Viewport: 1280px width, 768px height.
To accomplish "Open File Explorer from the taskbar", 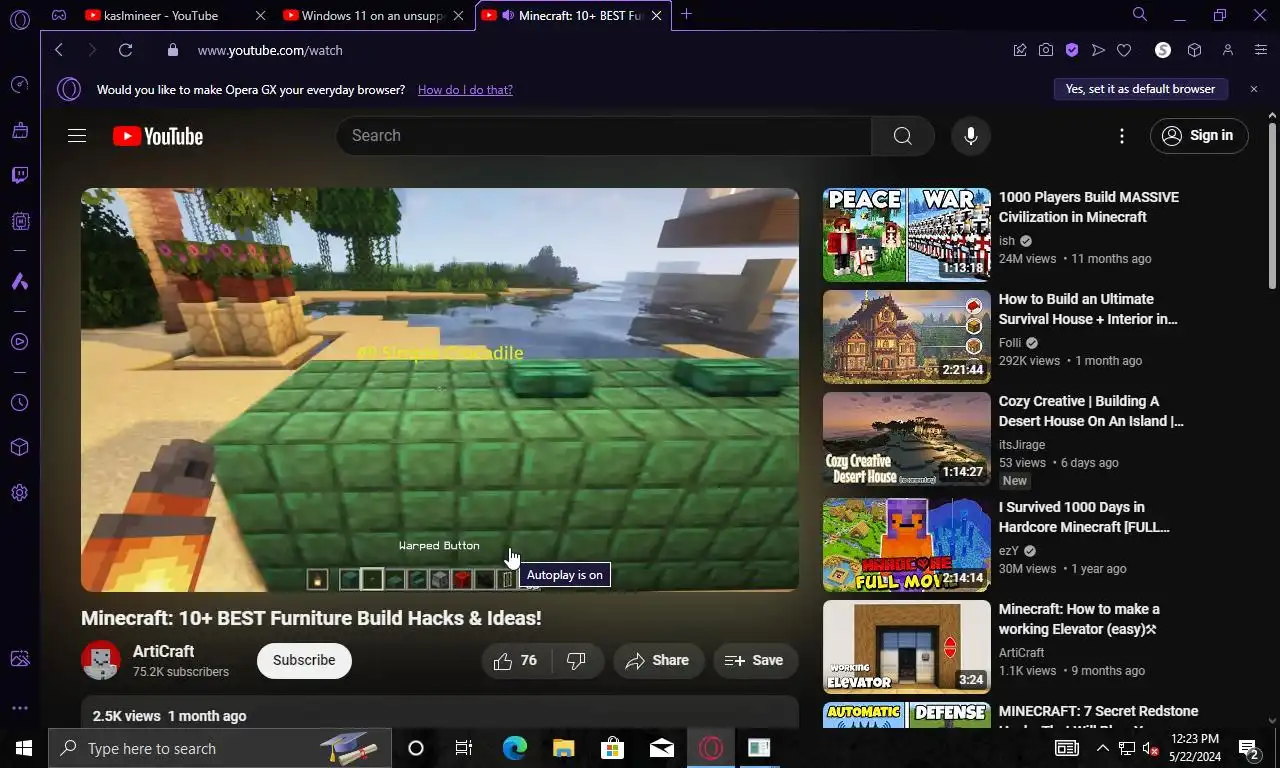I will point(564,748).
